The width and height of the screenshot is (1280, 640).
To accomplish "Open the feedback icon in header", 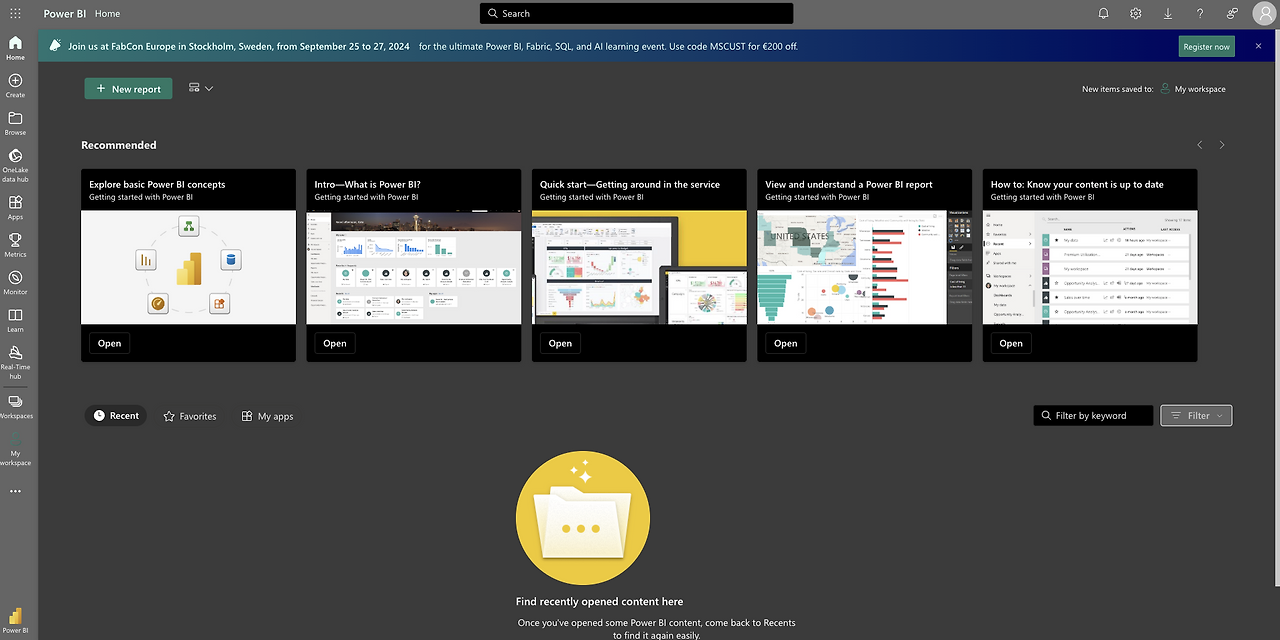I will (x=1232, y=13).
